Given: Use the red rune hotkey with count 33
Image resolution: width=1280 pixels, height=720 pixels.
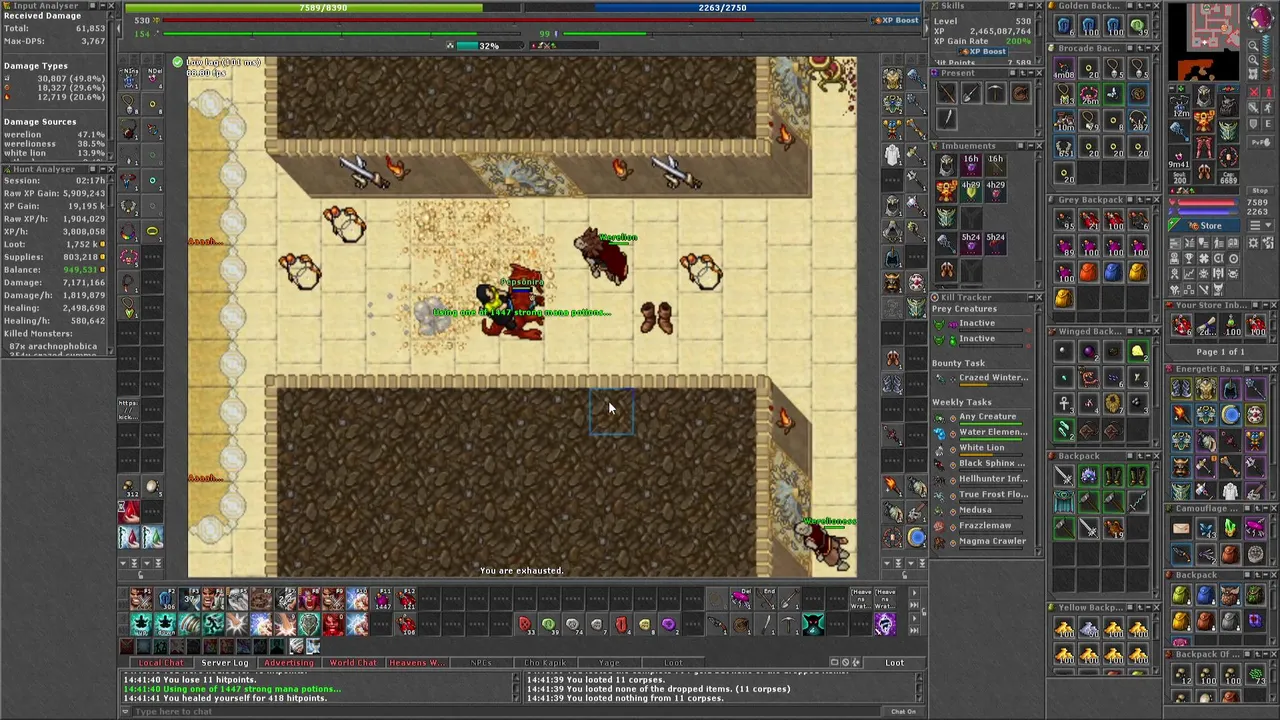Looking at the screenshot, I should pos(525,625).
